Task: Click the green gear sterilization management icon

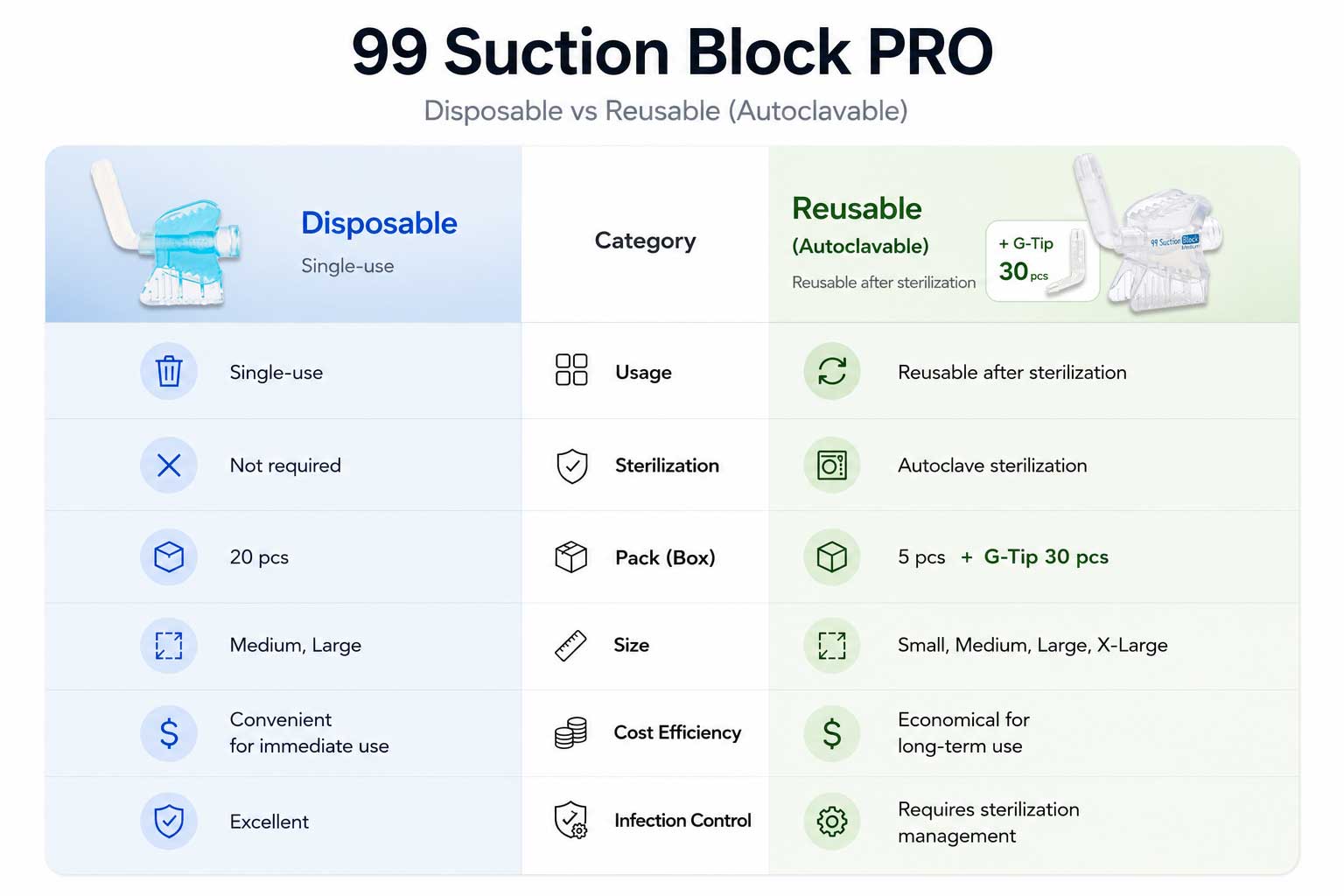Action: coord(832,821)
